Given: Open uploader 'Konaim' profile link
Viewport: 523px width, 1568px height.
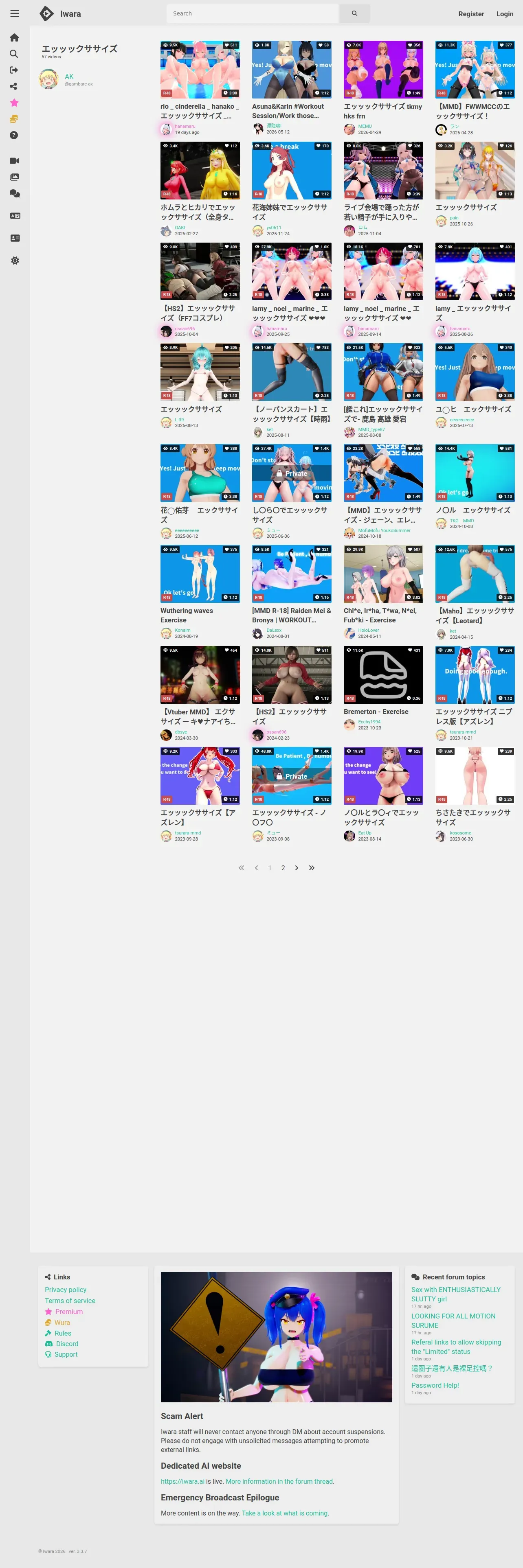Looking at the screenshot, I should tap(182, 630).
